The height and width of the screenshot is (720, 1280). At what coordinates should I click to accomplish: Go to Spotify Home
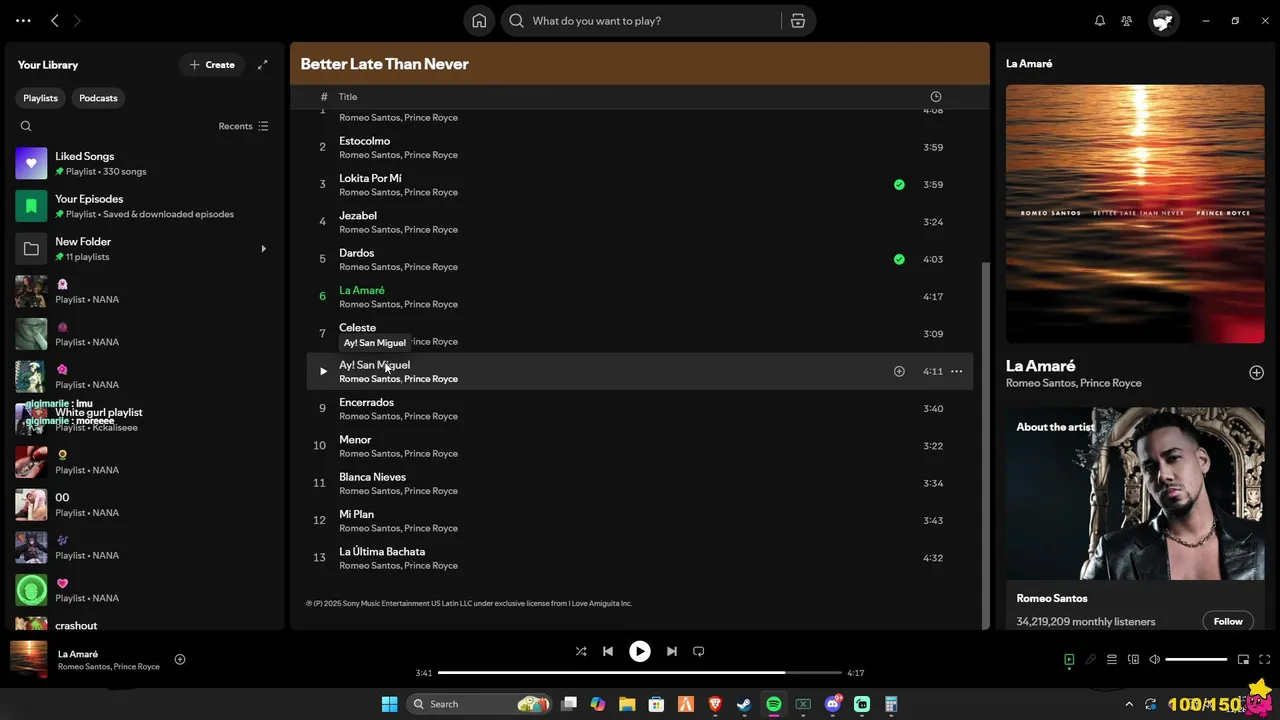tap(479, 21)
